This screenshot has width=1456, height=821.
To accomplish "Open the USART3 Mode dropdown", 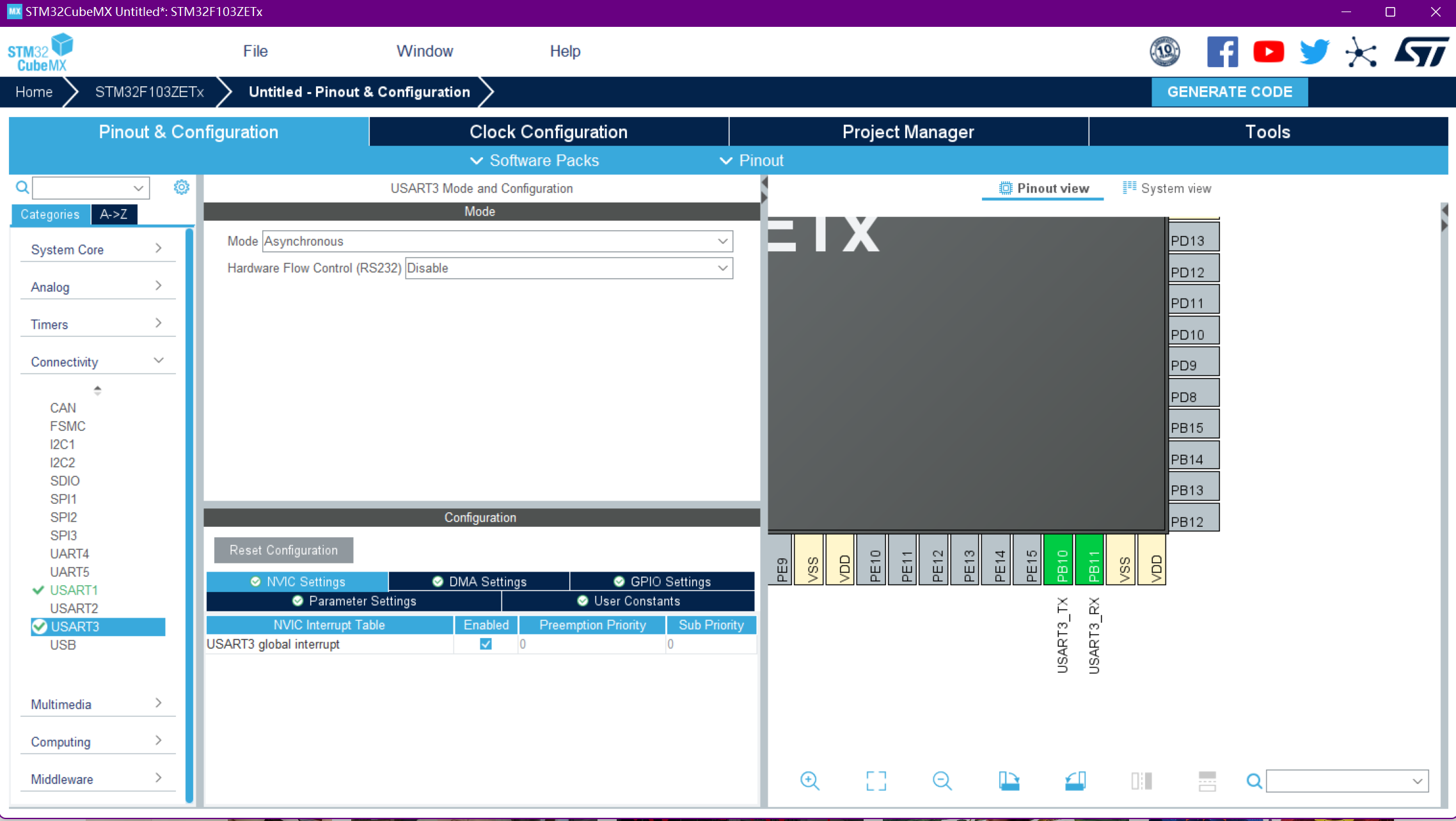I will point(497,241).
